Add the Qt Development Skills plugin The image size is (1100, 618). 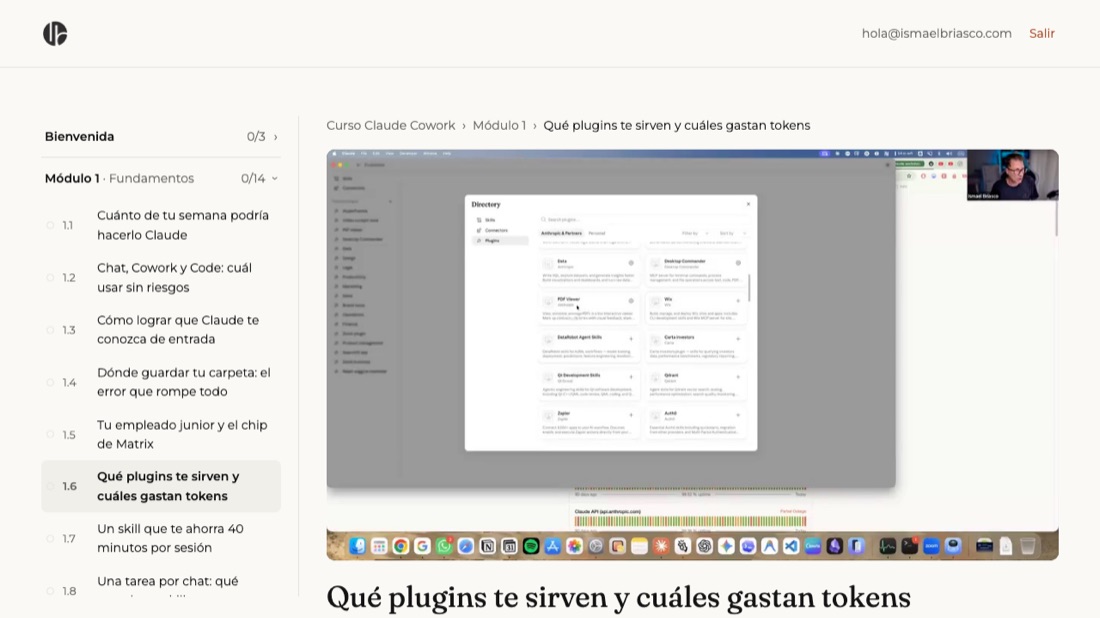[631, 377]
